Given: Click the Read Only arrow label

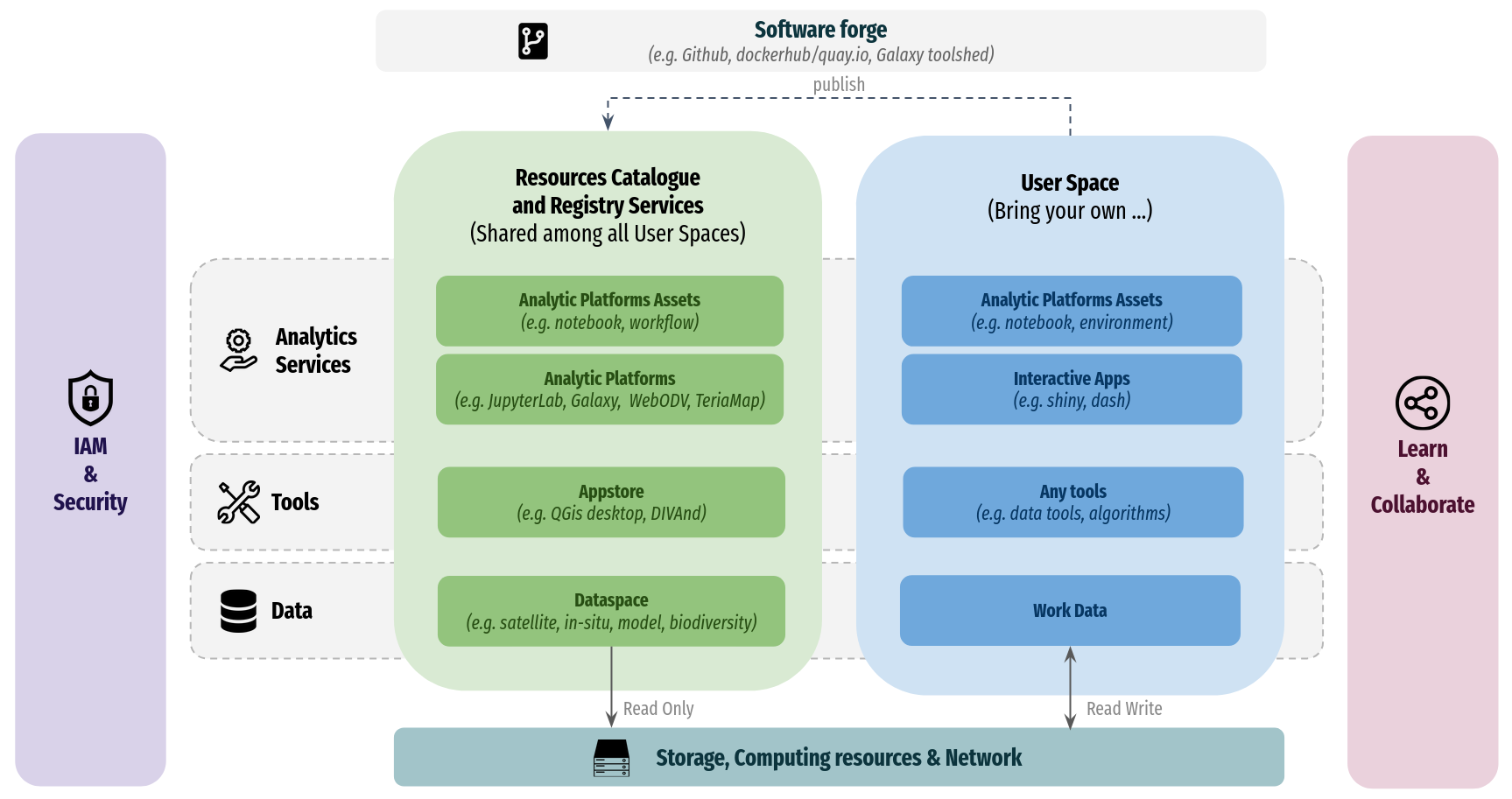Looking at the screenshot, I should point(658,709).
